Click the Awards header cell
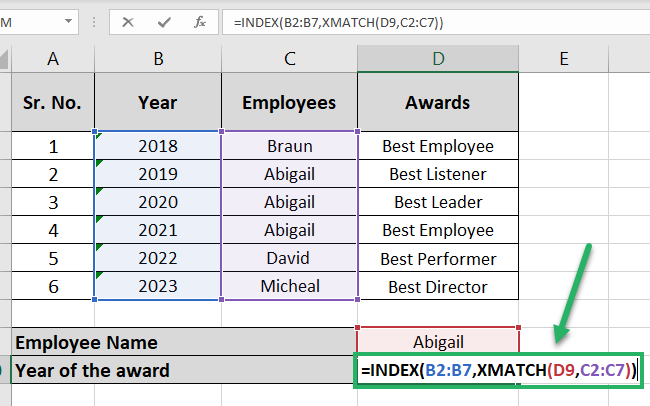Viewport: 650px width, 406px height. (438, 102)
